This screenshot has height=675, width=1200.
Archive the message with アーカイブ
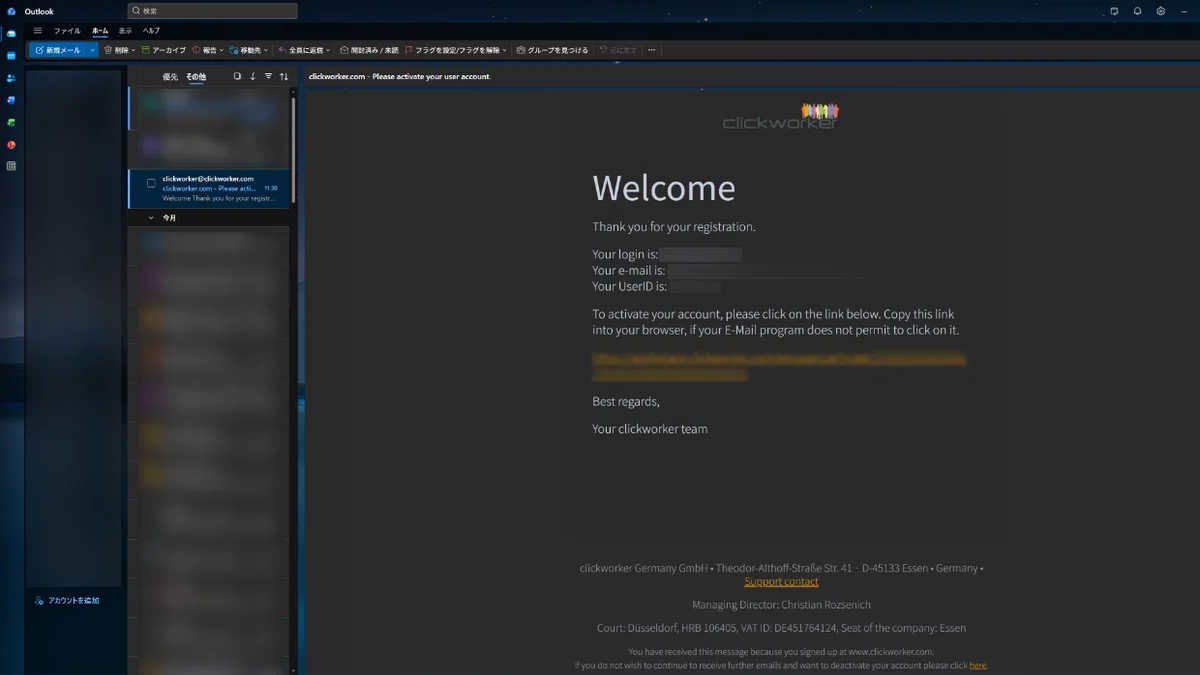[x=164, y=50]
